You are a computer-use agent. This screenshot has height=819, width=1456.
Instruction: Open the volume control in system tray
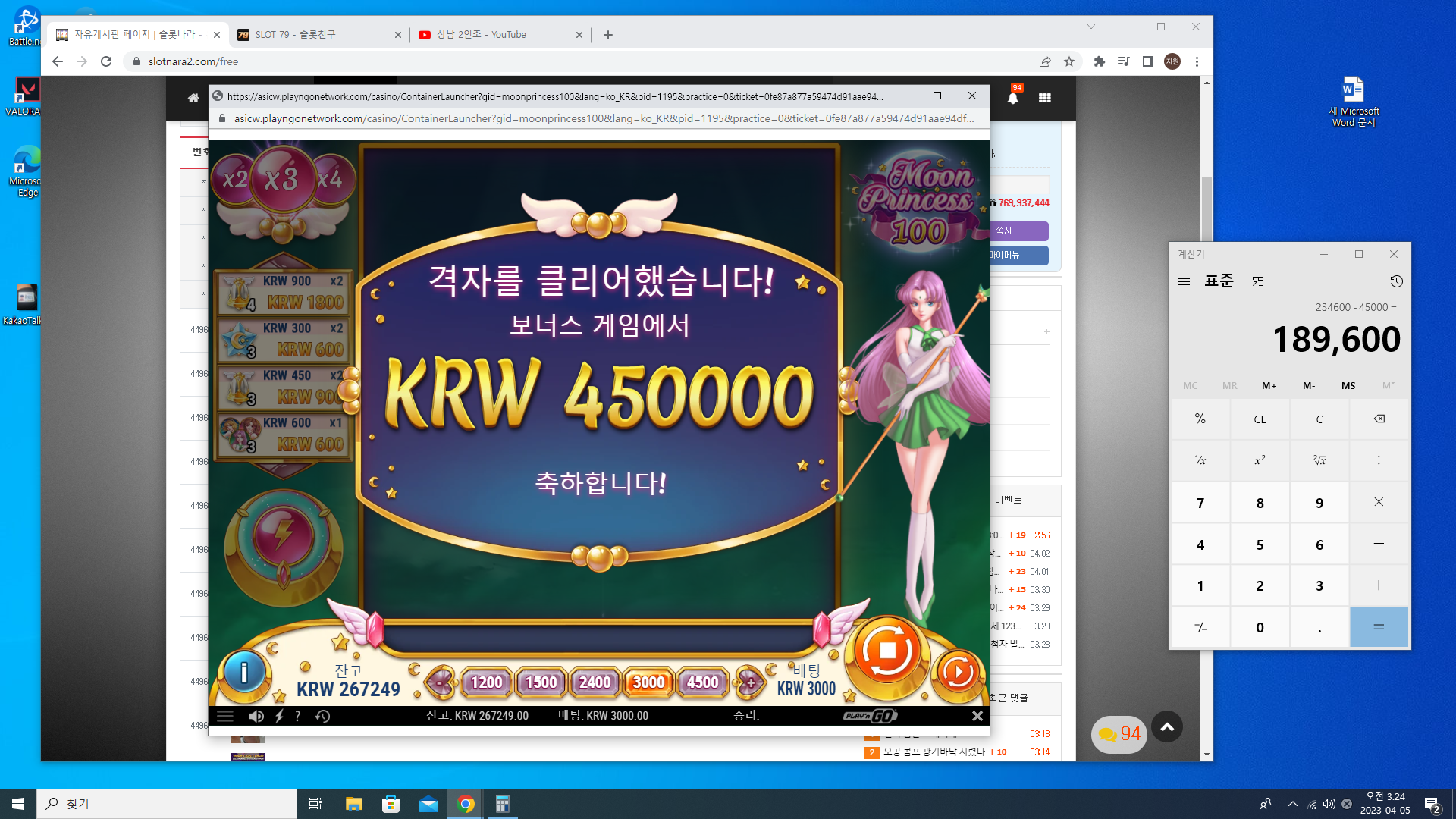pos(1329,804)
